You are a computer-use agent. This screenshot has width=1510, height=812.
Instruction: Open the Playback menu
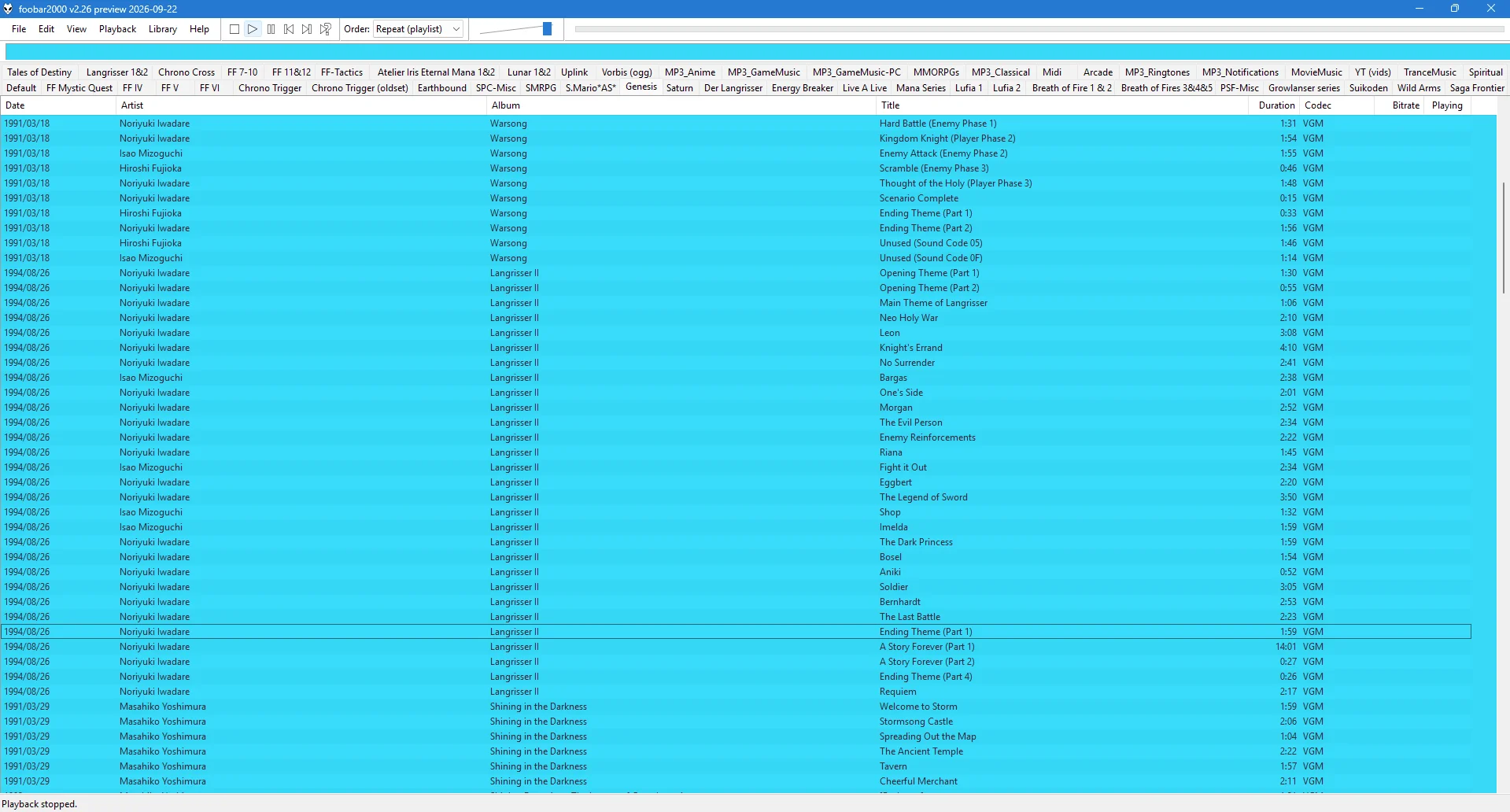(118, 29)
